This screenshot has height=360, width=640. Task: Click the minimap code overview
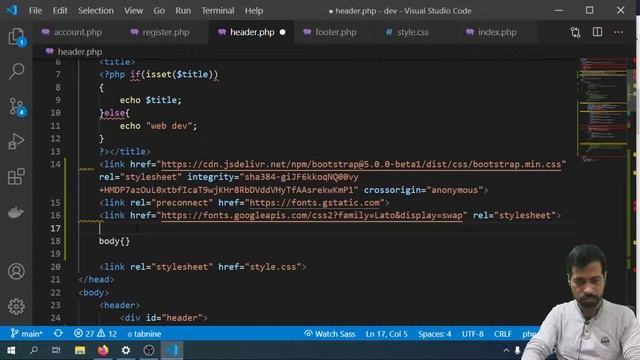[x=602, y=110]
